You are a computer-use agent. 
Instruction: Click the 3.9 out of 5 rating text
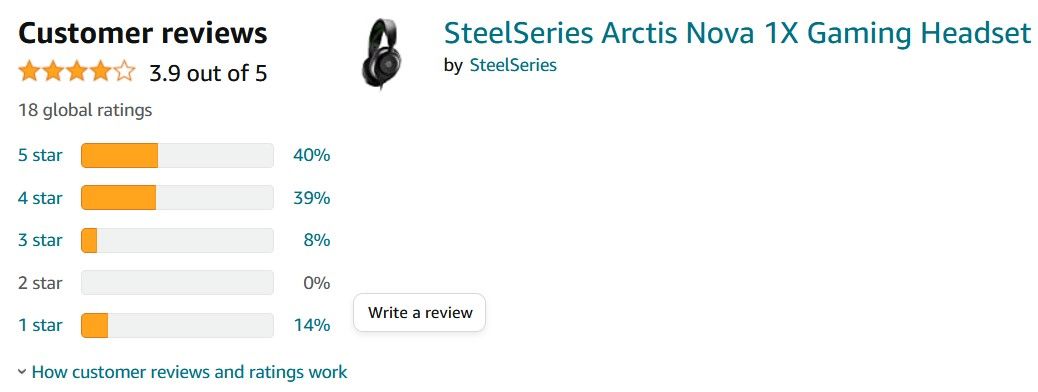(x=208, y=73)
